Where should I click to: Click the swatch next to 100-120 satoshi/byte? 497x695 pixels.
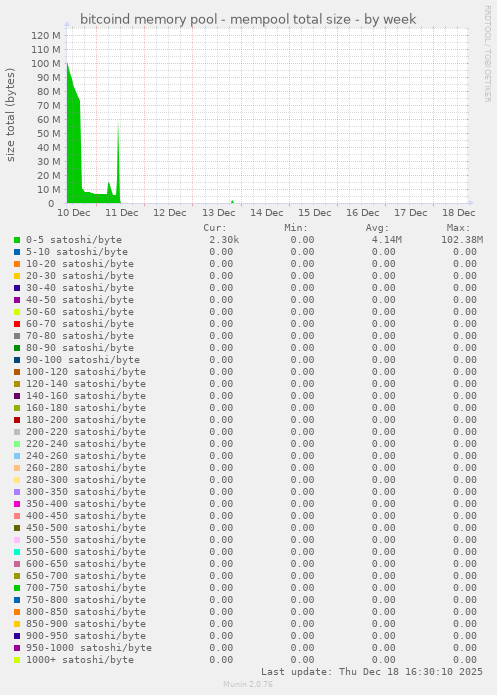17,371
